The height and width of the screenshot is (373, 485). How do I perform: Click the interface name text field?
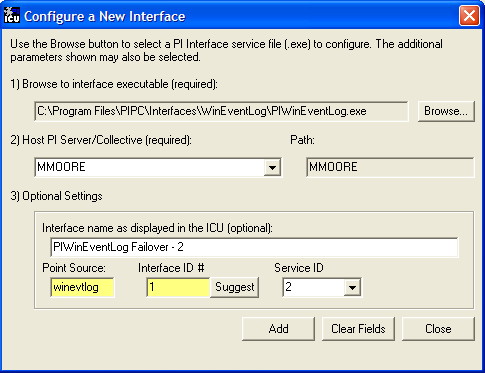click(254, 247)
